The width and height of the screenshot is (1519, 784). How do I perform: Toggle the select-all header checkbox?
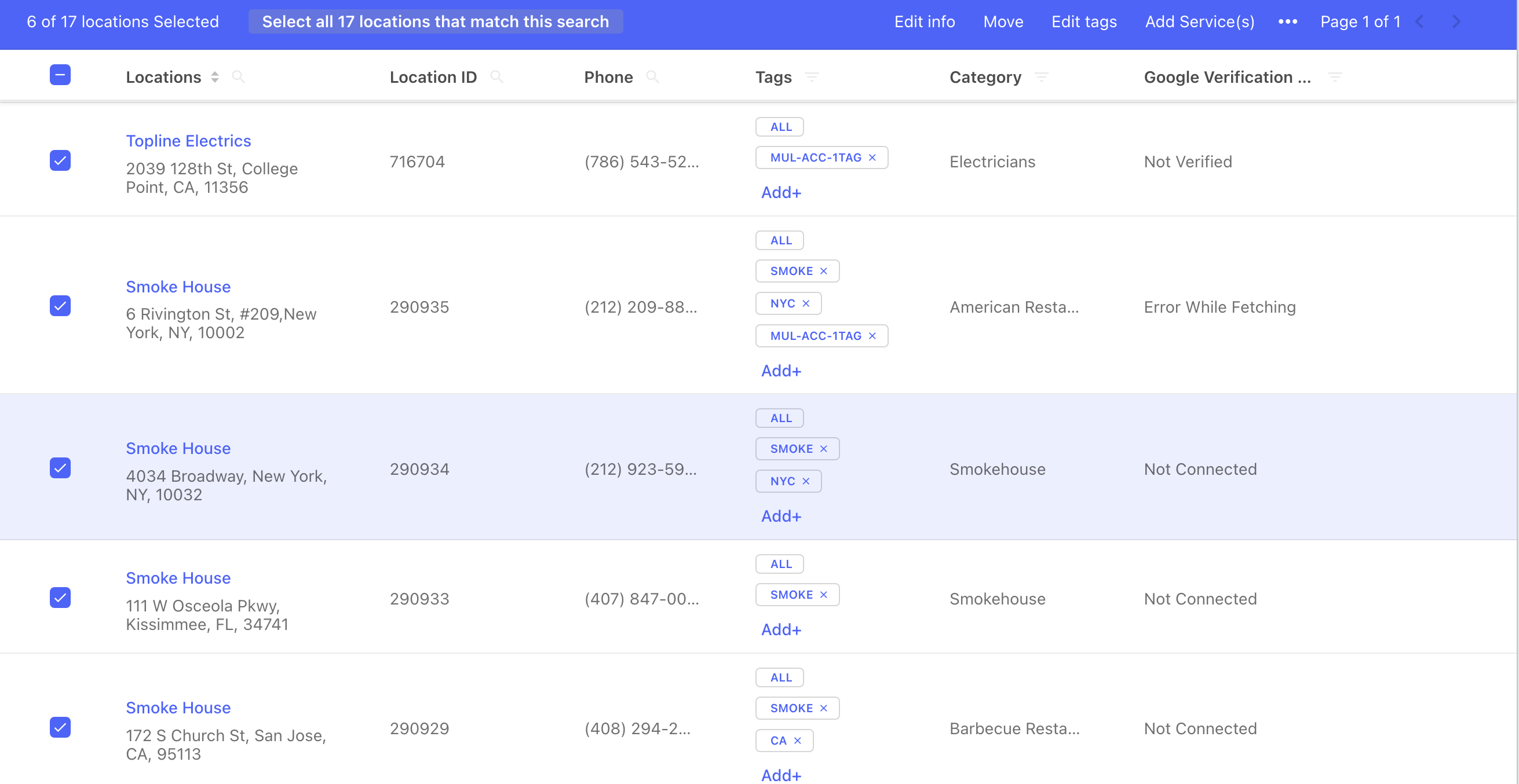pos(60,75)
